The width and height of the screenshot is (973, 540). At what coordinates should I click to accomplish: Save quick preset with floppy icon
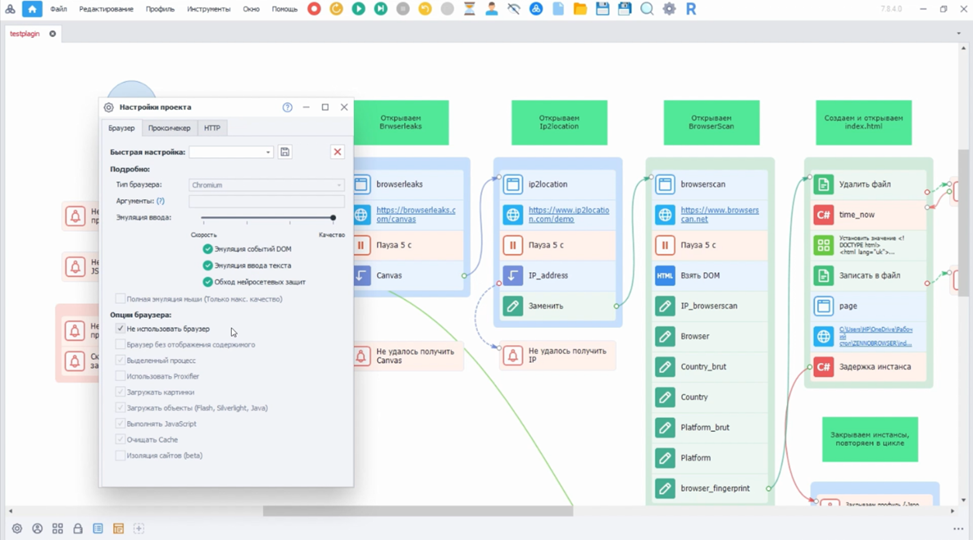click(285, 152)
